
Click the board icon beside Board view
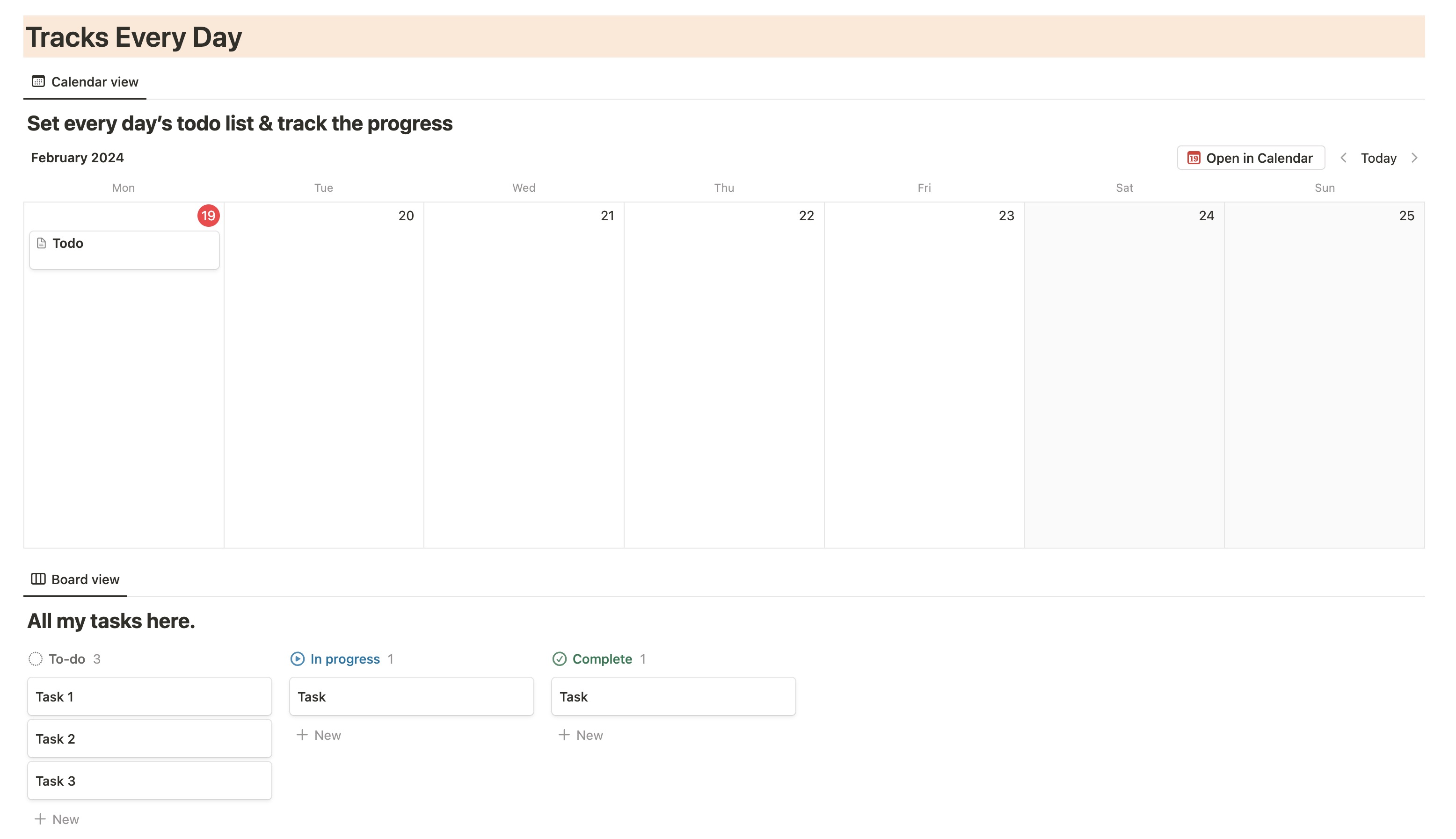(38, 579)
